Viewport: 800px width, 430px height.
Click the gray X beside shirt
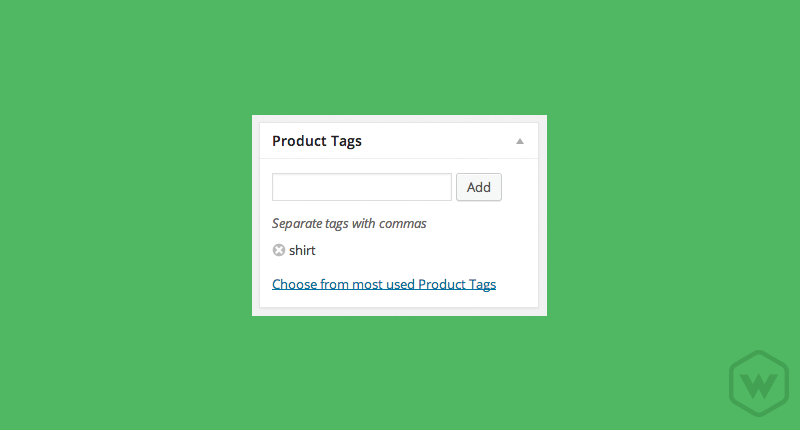279,250
